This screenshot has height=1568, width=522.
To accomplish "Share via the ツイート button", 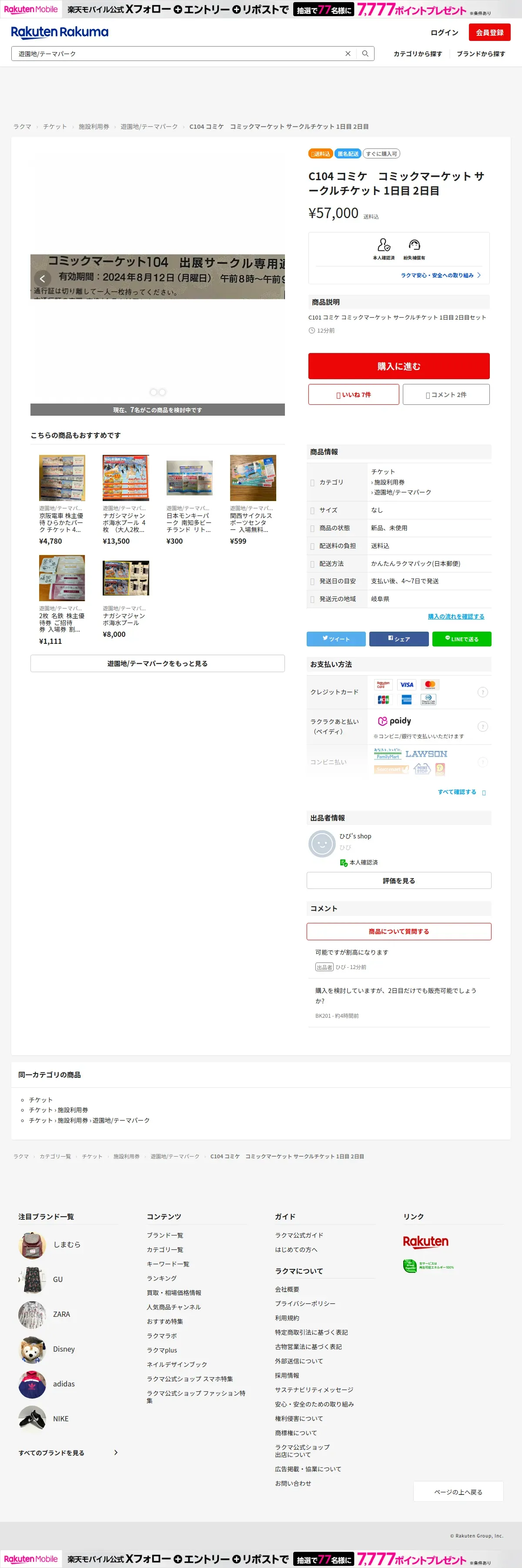I will 336,639.
